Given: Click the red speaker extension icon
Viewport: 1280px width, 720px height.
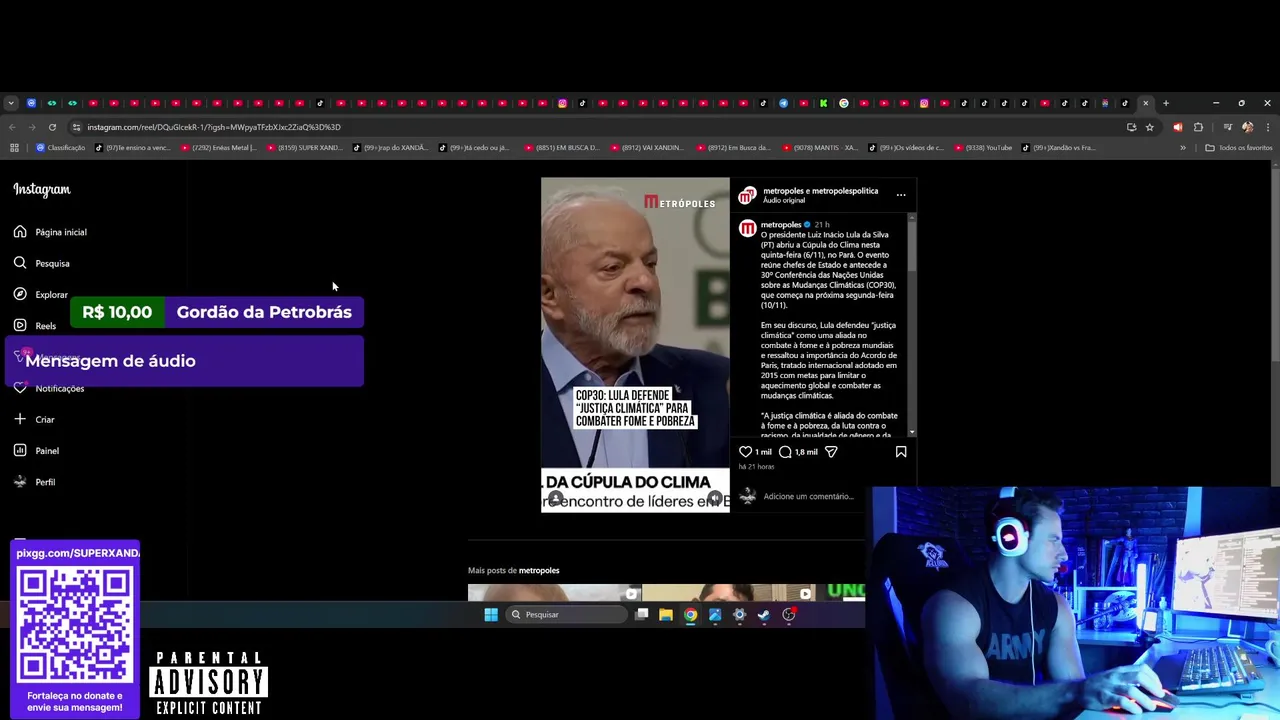Looking at the screenshot, I should [1177, 127].
